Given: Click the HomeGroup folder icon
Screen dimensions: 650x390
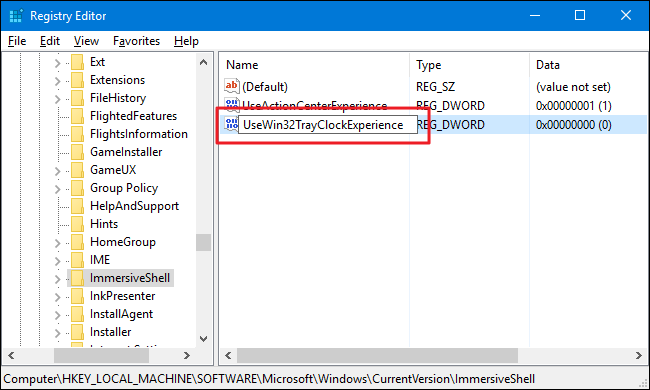Looking at the screenshot, I should (78, 242).
